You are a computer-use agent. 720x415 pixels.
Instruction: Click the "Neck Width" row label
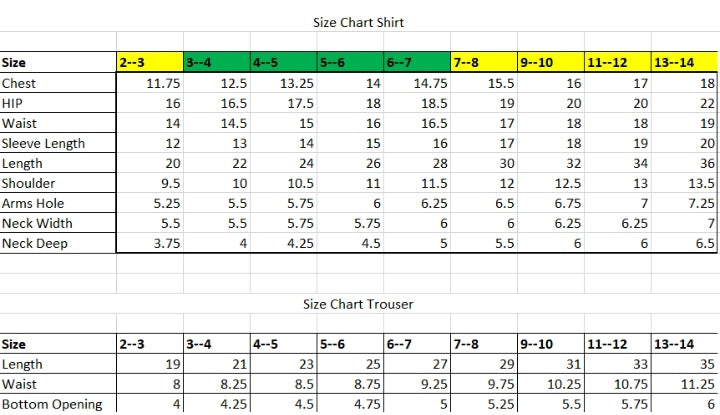(x=37, y=224)
